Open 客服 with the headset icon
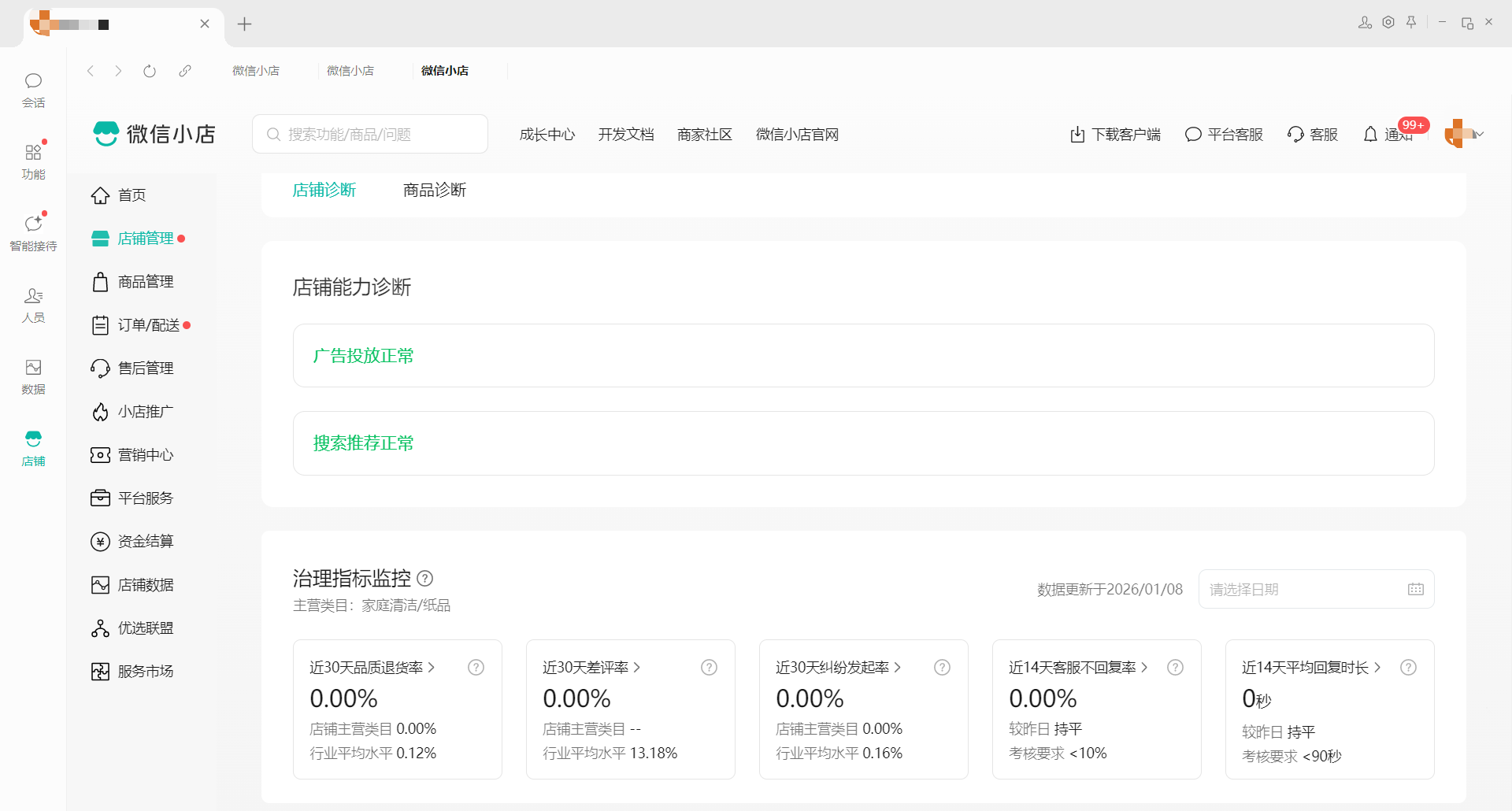The width and height of the screenshot is (1512, 811). [1313, 135]
